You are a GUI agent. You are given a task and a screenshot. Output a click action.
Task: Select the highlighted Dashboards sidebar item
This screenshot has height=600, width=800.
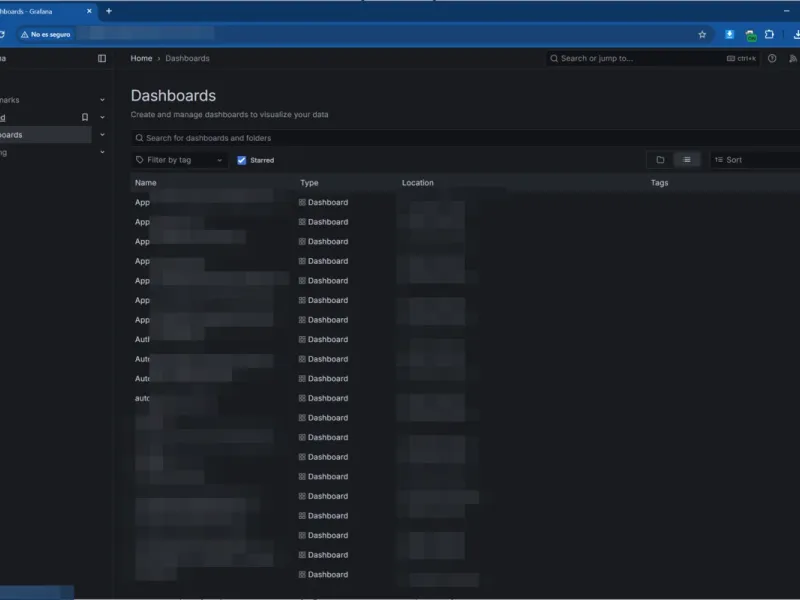[x=45, y=135]
